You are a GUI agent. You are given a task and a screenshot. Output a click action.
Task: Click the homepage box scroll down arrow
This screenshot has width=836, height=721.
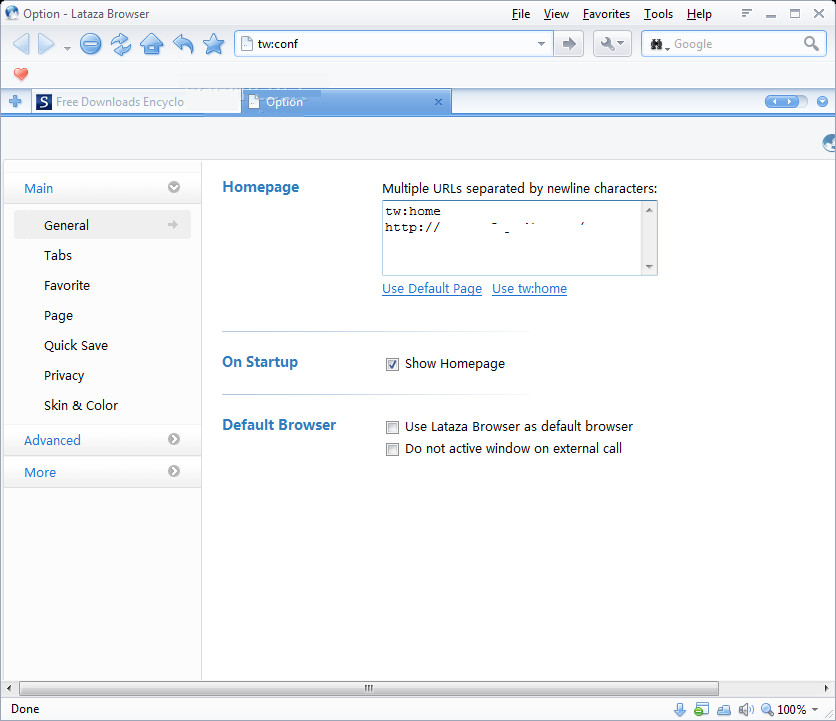[x=649, y=267]
